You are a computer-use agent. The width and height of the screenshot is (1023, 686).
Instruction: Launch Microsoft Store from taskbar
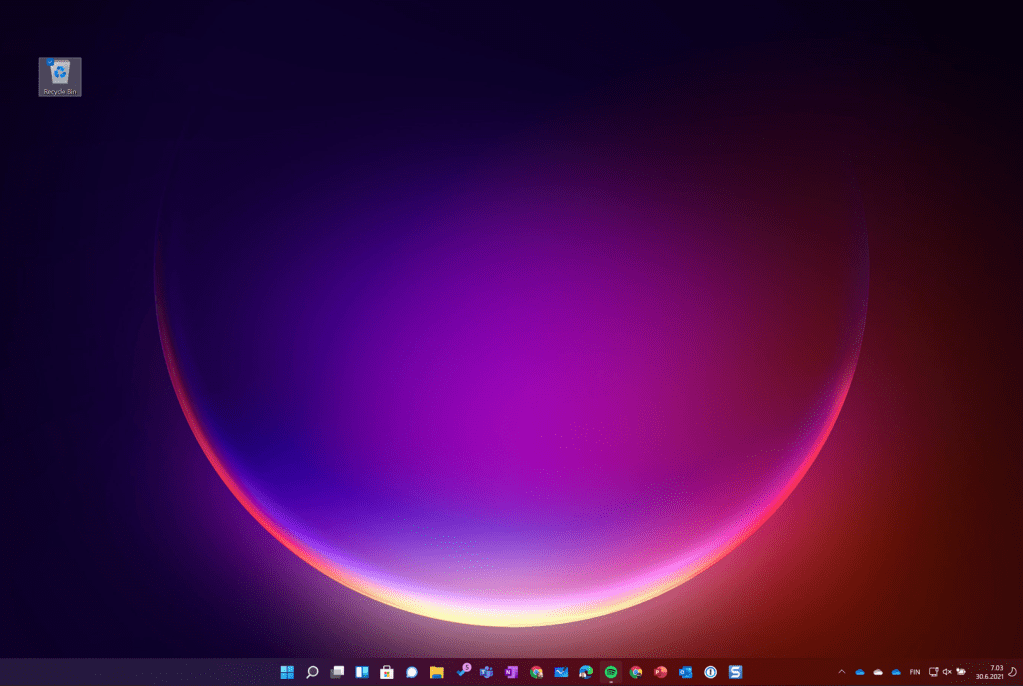[387, 672]
